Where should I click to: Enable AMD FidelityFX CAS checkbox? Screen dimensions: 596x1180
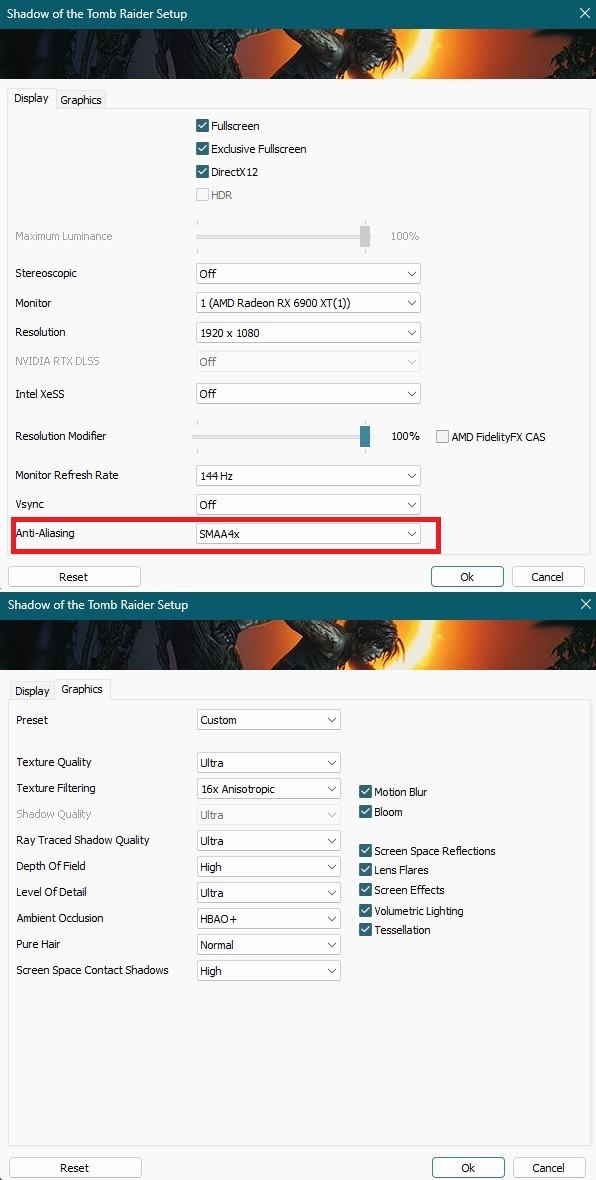[442, 436]
